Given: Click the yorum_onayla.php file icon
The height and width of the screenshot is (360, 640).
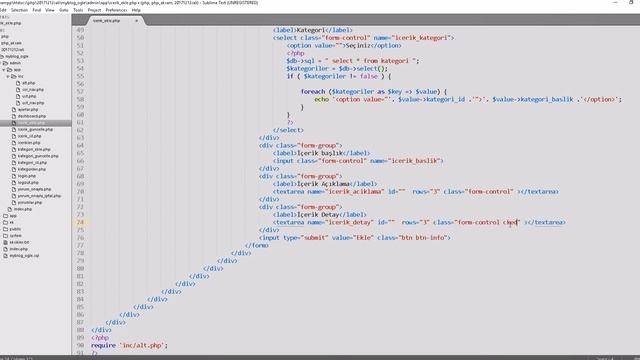Looking at the screenshot, I should click(14, 189).
